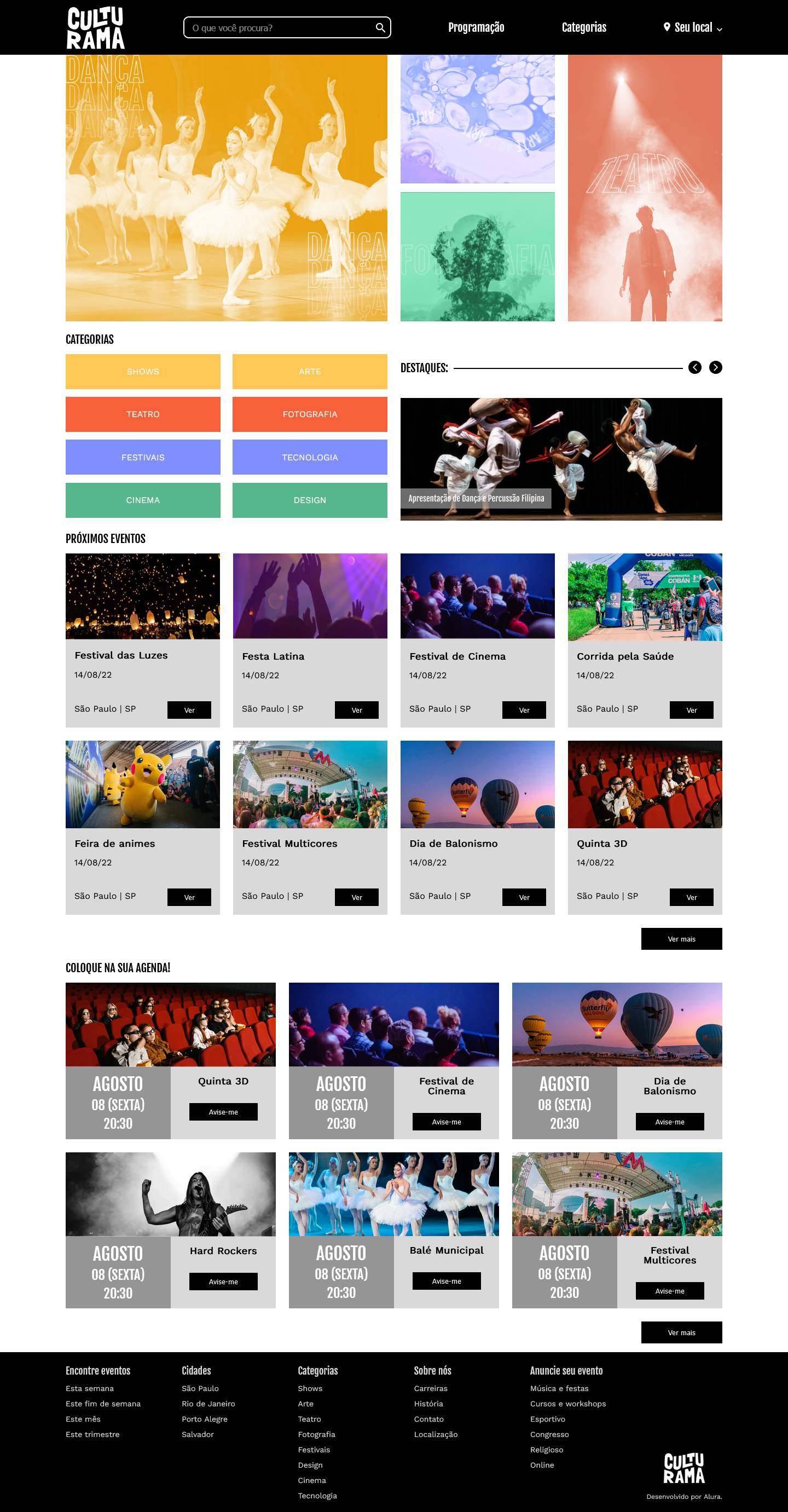This screenshot has width=788, height=1512.
Task: Expand the Seu local dropdown chevron
Action: click(x=720, y=29)
